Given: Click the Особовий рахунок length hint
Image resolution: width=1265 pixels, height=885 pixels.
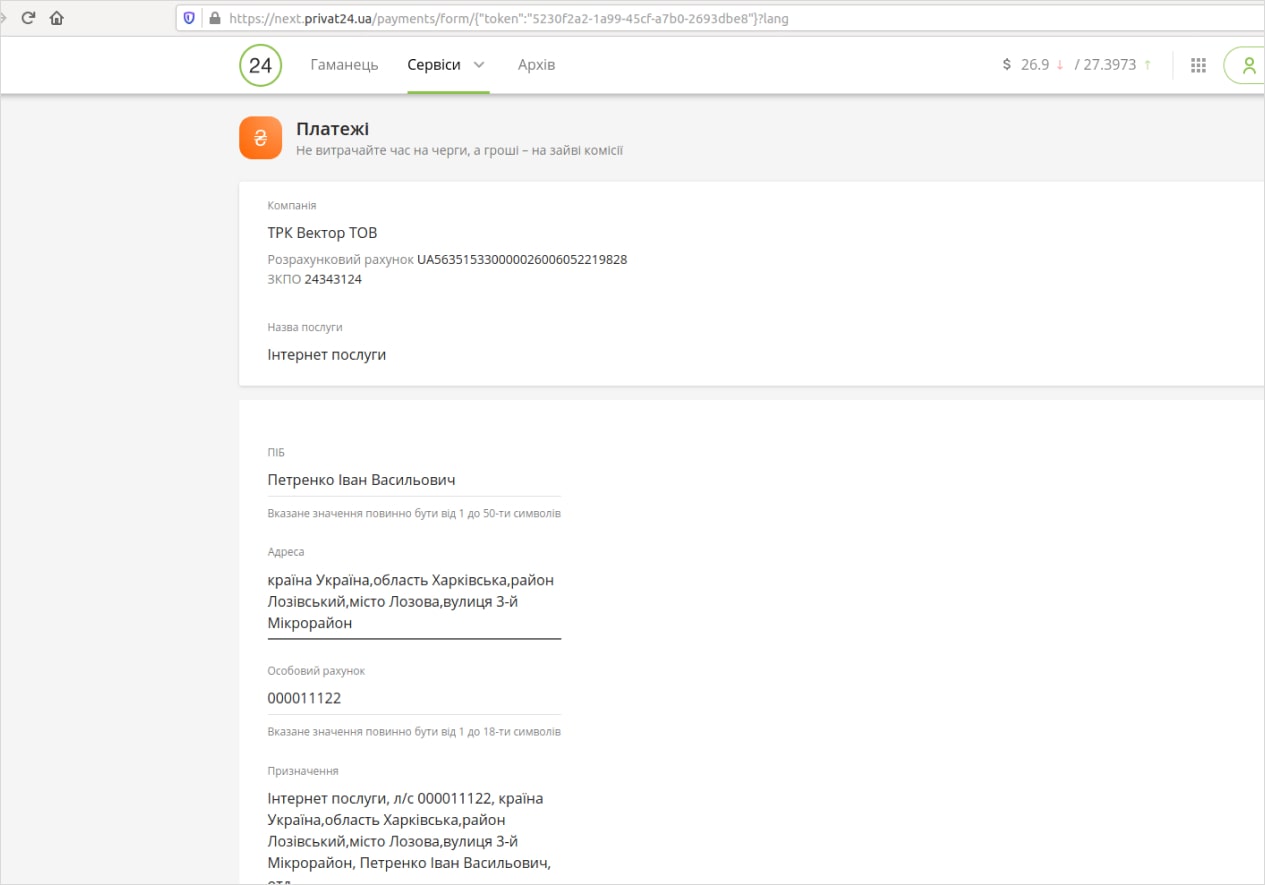Looking at the screenshot, I should tap(414, 731).
